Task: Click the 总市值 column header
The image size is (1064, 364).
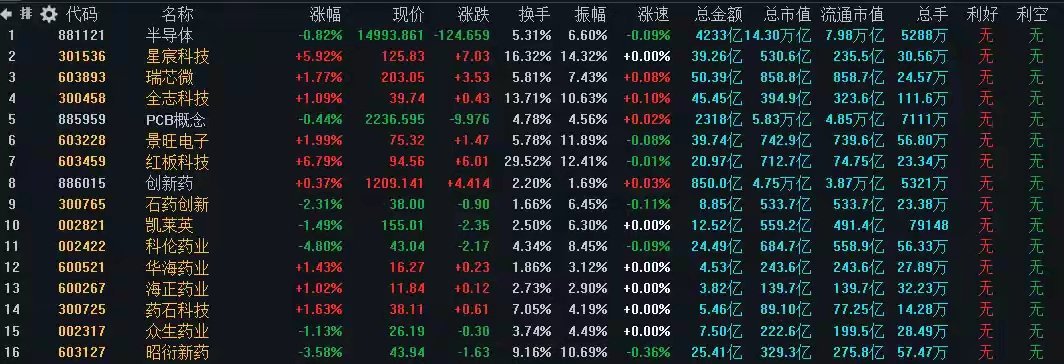Action: 787,13
